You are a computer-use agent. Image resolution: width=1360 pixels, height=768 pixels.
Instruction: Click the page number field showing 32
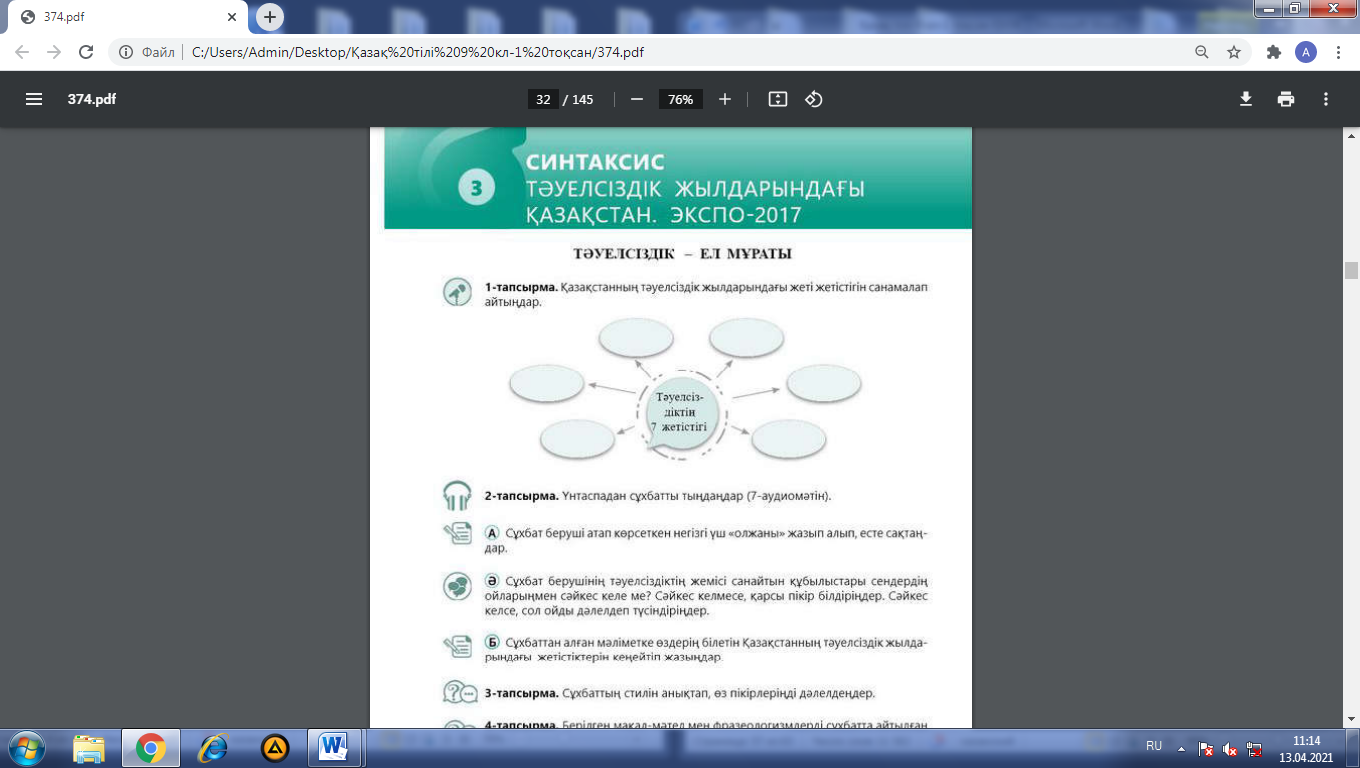[x=543, y=99]
